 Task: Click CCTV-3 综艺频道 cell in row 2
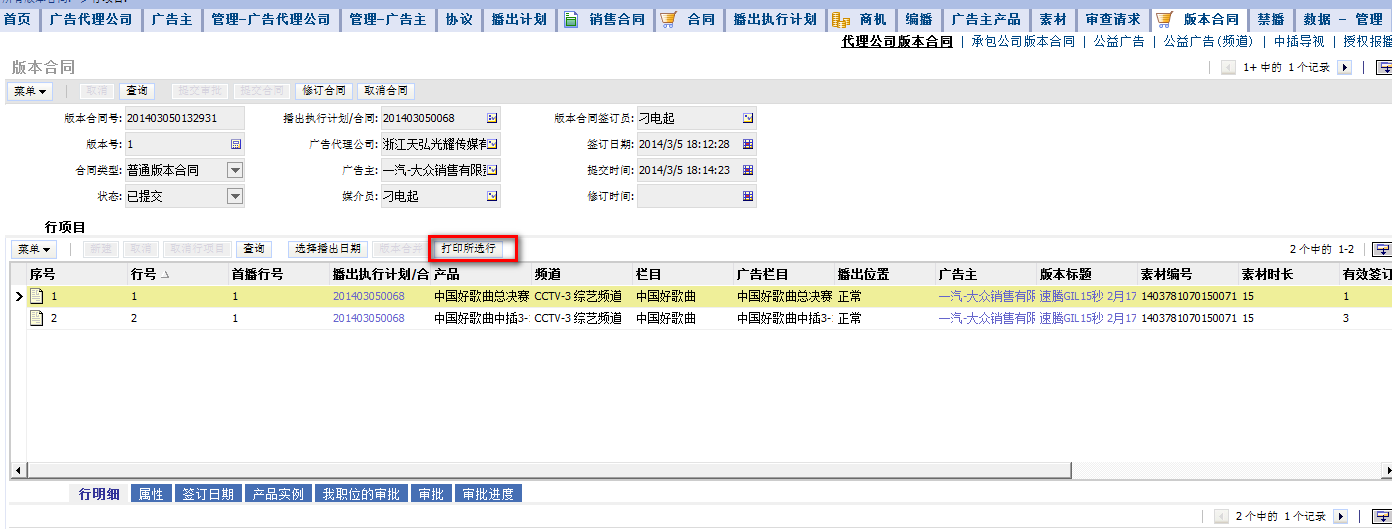[x=582, y=318]
